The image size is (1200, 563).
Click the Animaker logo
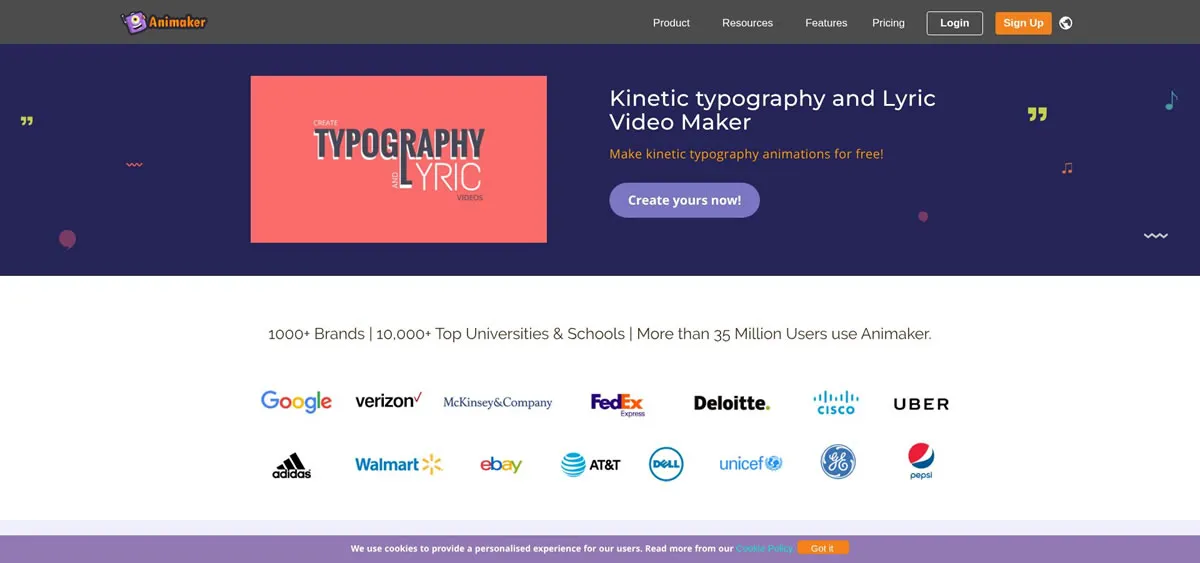(x=163, y=21)
